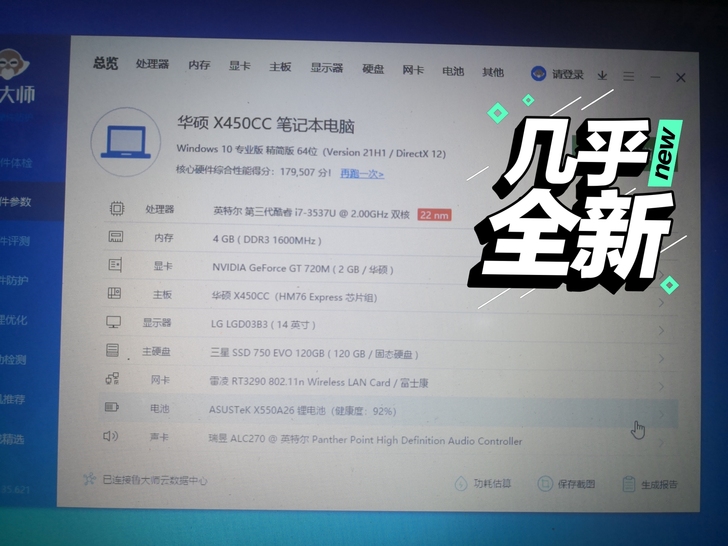Screen dimensions: 728x546
Task: Expand the 主板 X450CC row chevron
Action: tap(661, 303)
